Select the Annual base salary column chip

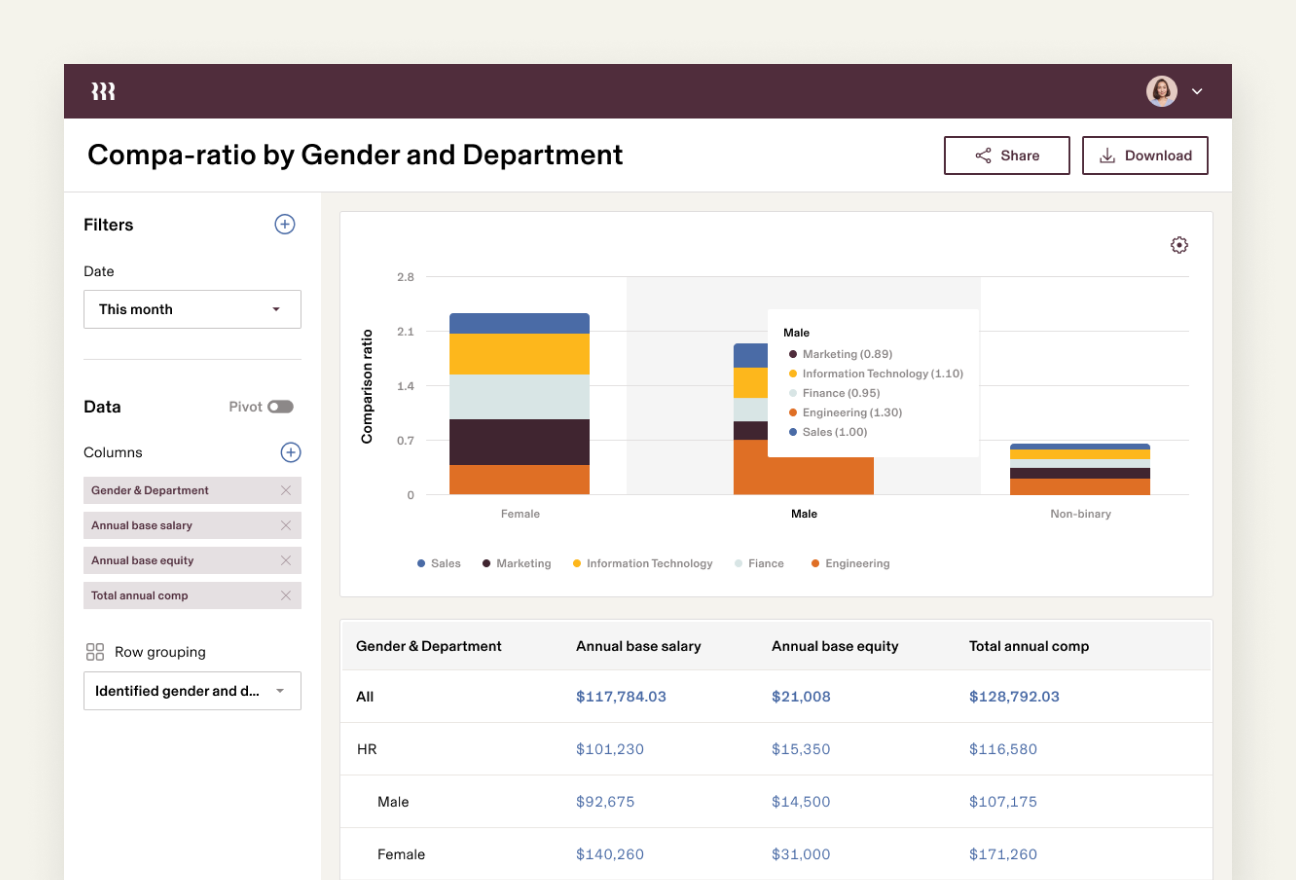[x=192, y=525]
